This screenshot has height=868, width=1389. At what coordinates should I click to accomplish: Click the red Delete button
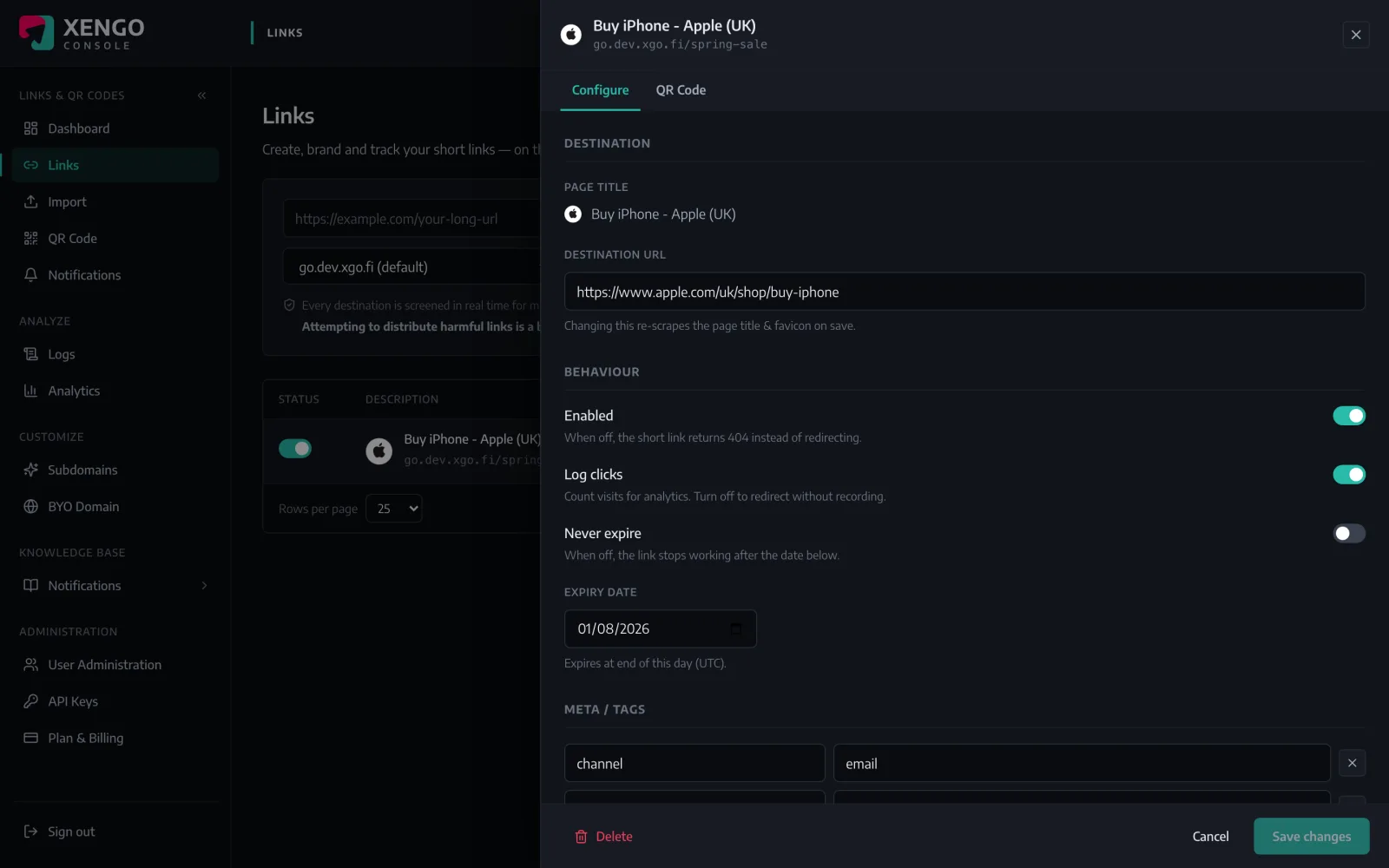point(603,837)
